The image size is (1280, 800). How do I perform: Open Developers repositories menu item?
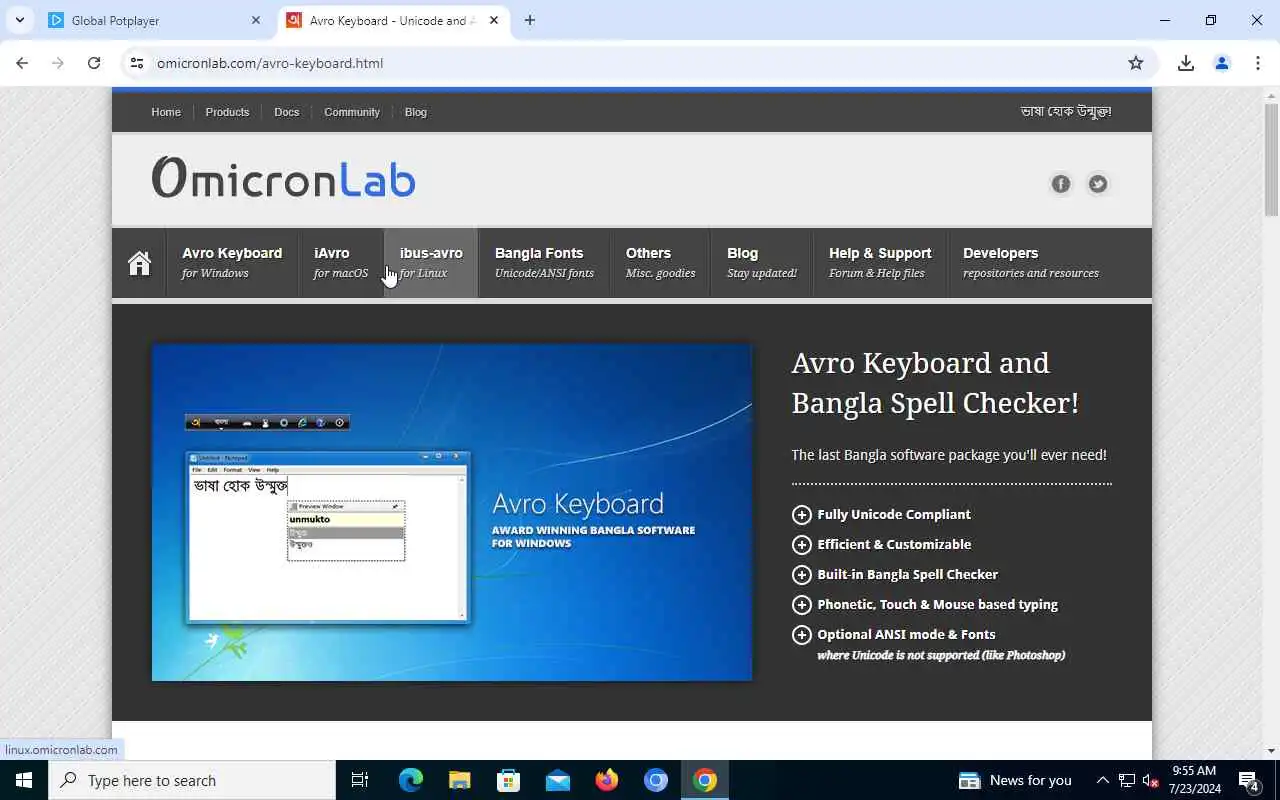(1030, 263)
